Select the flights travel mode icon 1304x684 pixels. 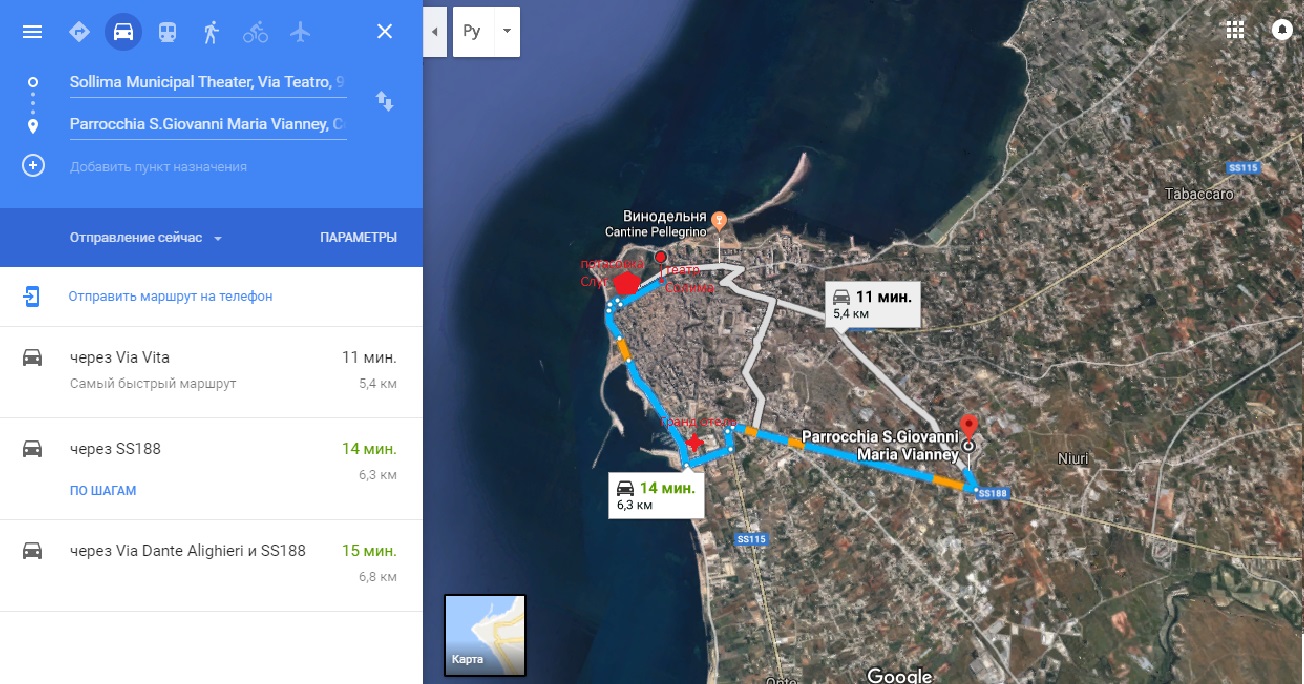[x=299, y=31]
